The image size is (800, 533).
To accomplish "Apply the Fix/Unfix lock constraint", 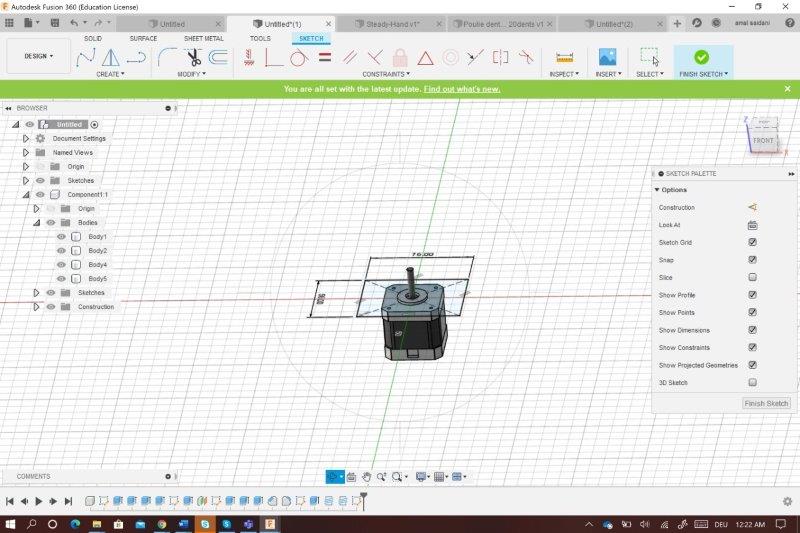I will coord(400,57).
